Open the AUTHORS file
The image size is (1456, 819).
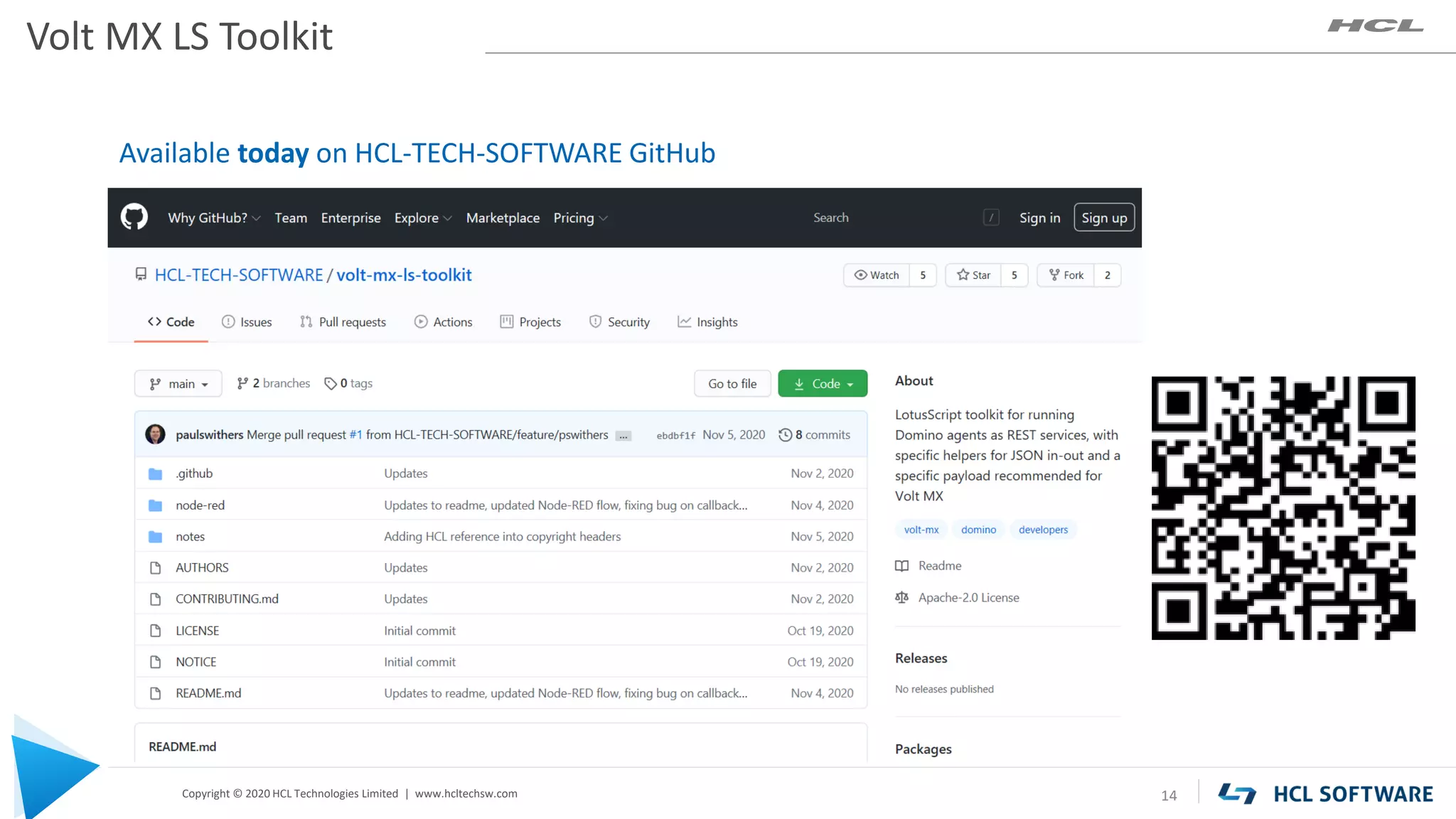(203, 568)
